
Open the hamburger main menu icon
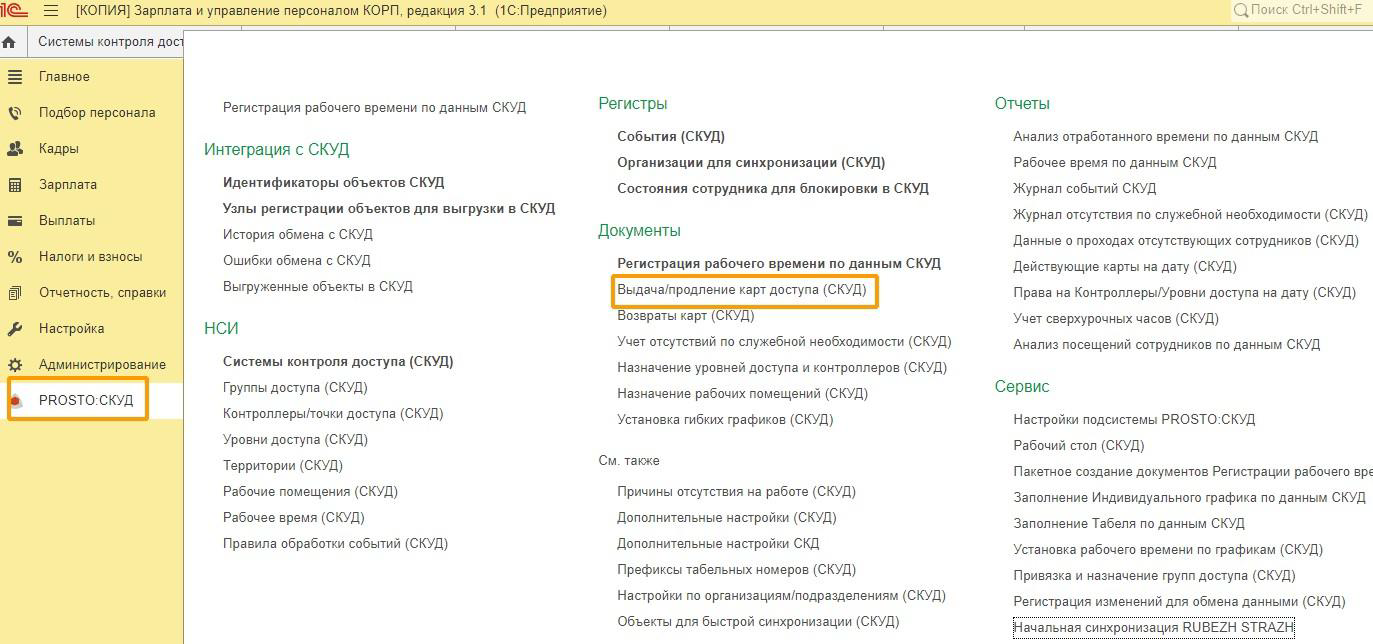click(51, 11)
